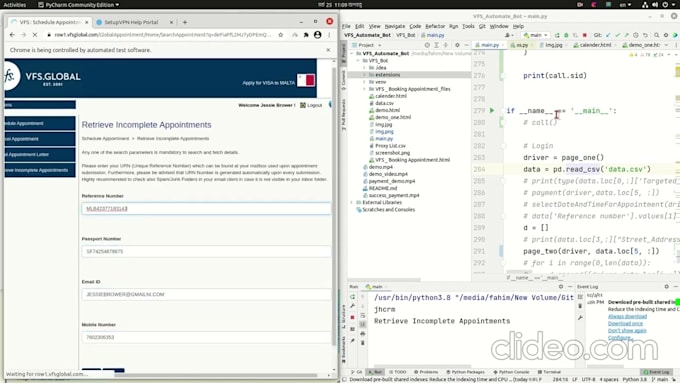
Task: Click the Git push arrow icon
Action: 626,35
